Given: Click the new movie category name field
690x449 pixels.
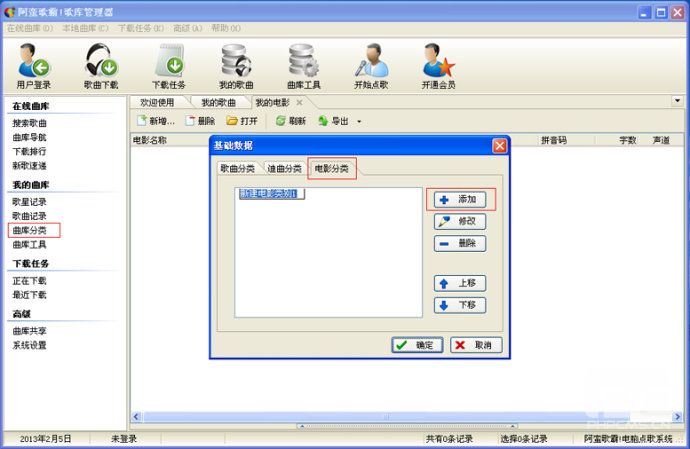Looking at the screenshot, I should tap(272, 194).
